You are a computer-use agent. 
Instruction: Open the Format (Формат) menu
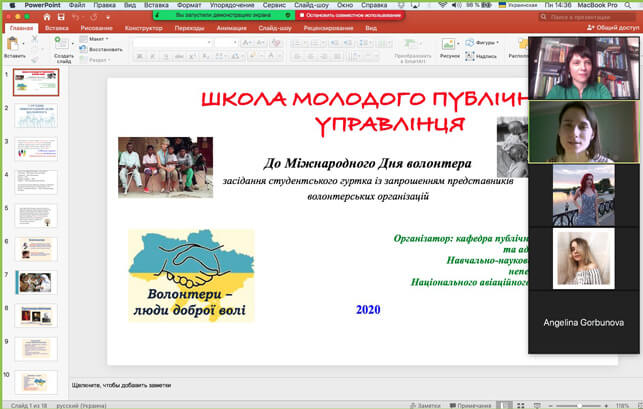188,5
